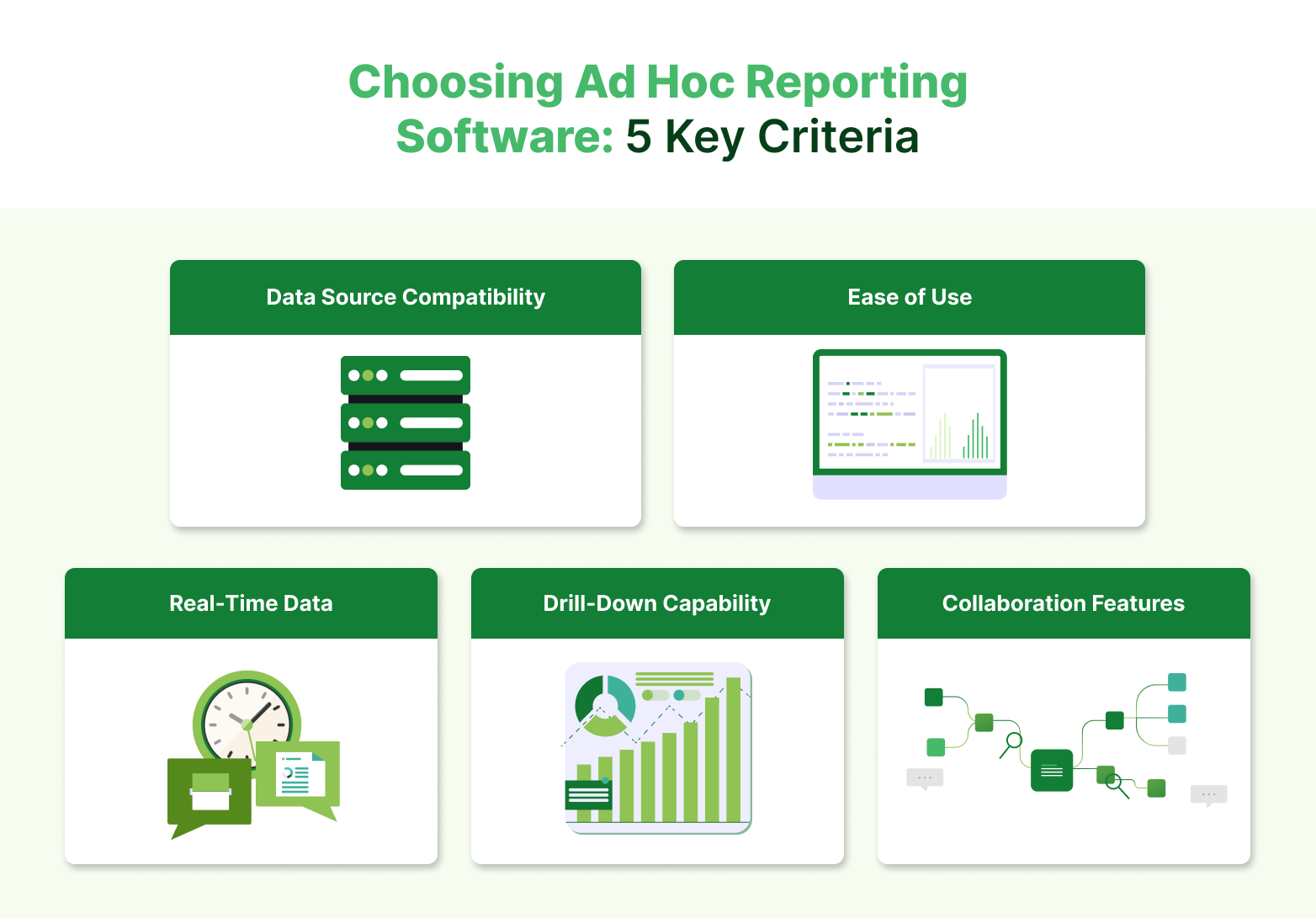Click the pie chart icon in Drill-Down Capability
Screen dimensions: 1316x918
605,703
